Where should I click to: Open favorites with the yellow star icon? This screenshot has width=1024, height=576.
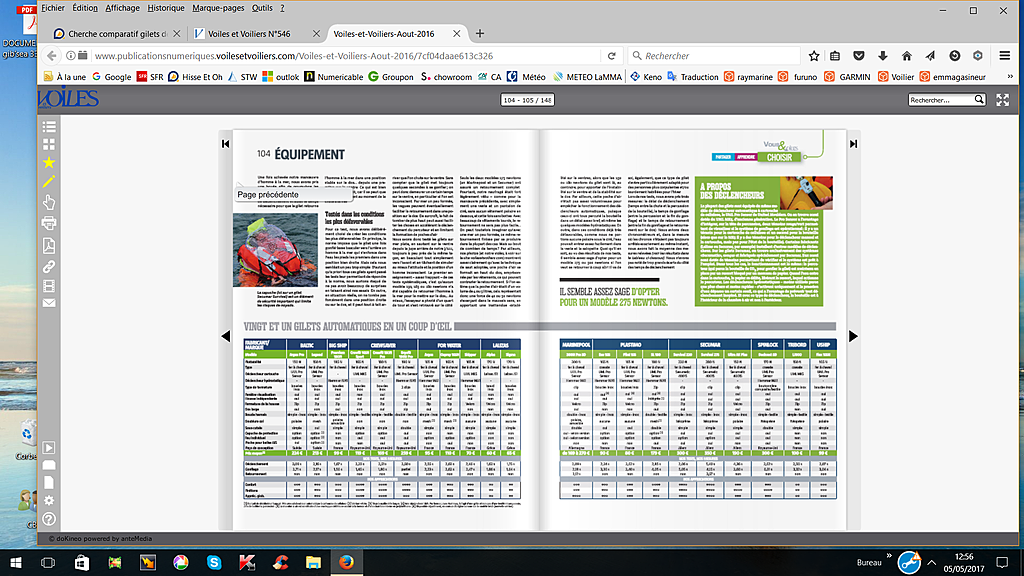point(49,163)
